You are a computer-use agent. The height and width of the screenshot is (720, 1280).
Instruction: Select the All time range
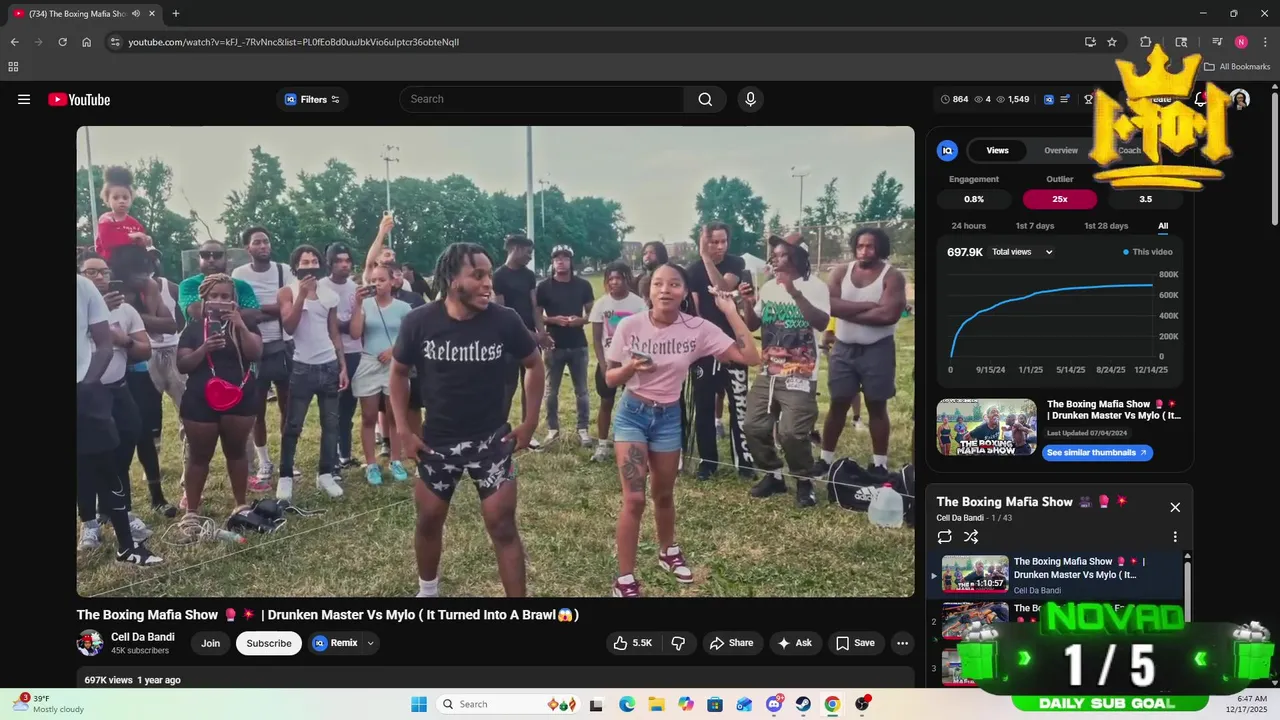1163,226
